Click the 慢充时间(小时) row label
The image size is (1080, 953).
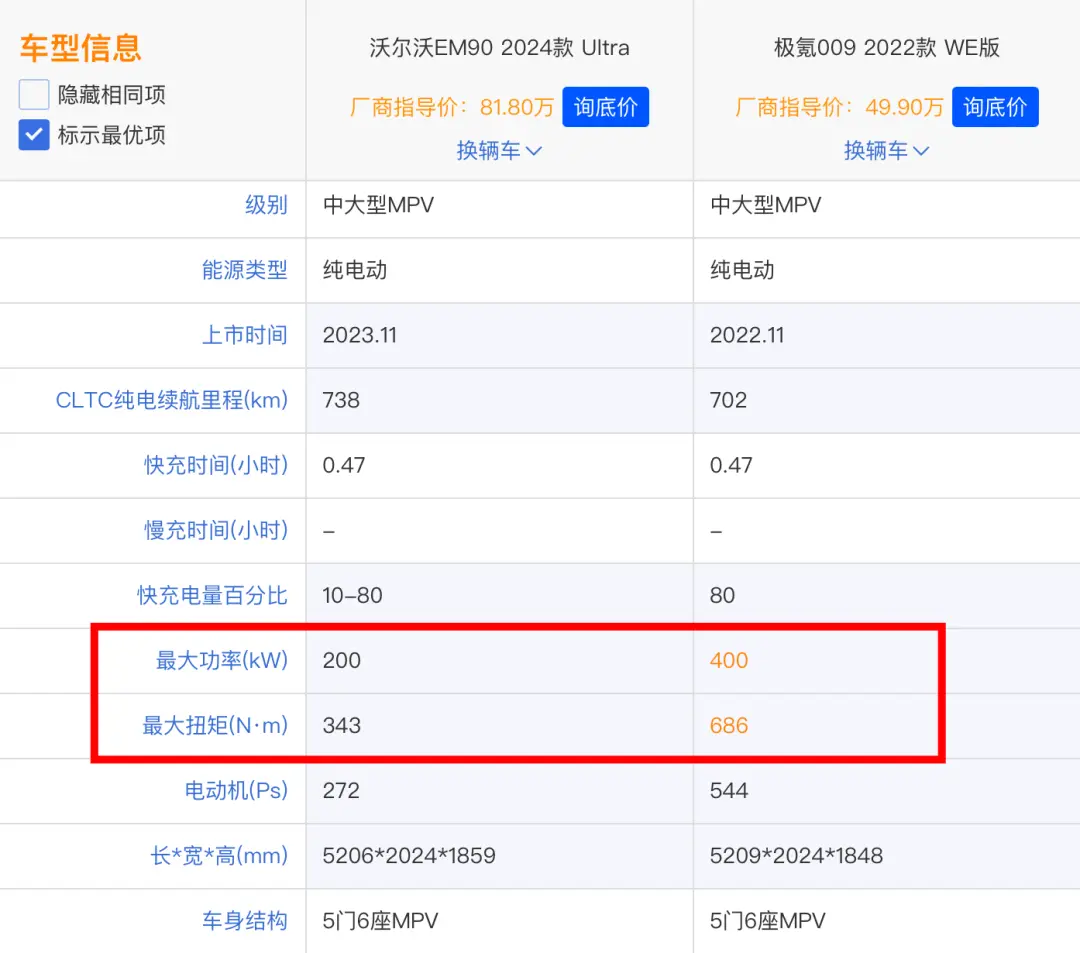click(216, 530)
